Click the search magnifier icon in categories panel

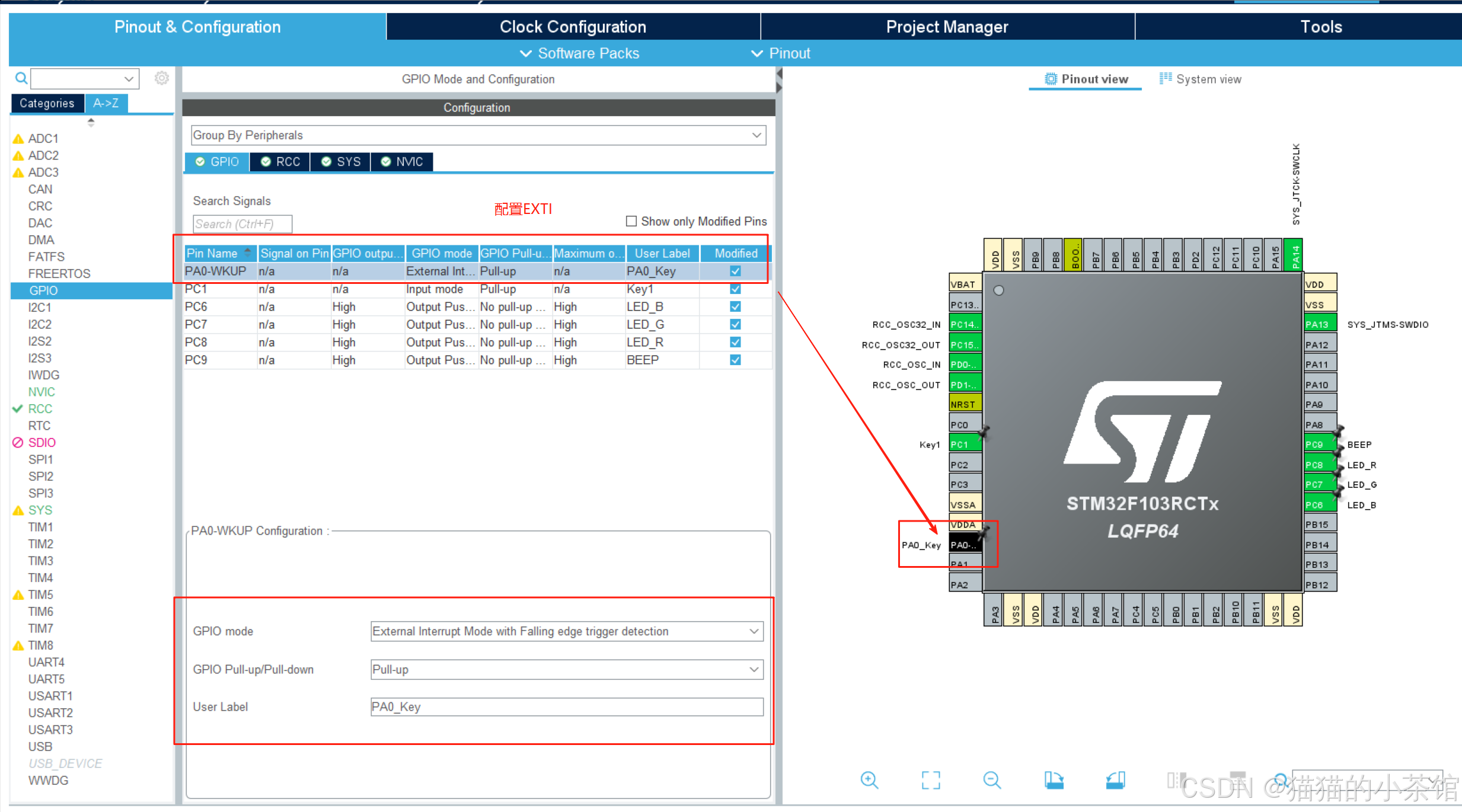point(21,78)
